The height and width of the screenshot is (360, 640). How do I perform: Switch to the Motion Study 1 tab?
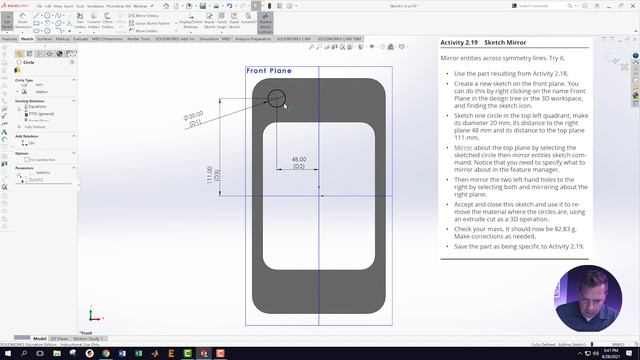point(88,338)
